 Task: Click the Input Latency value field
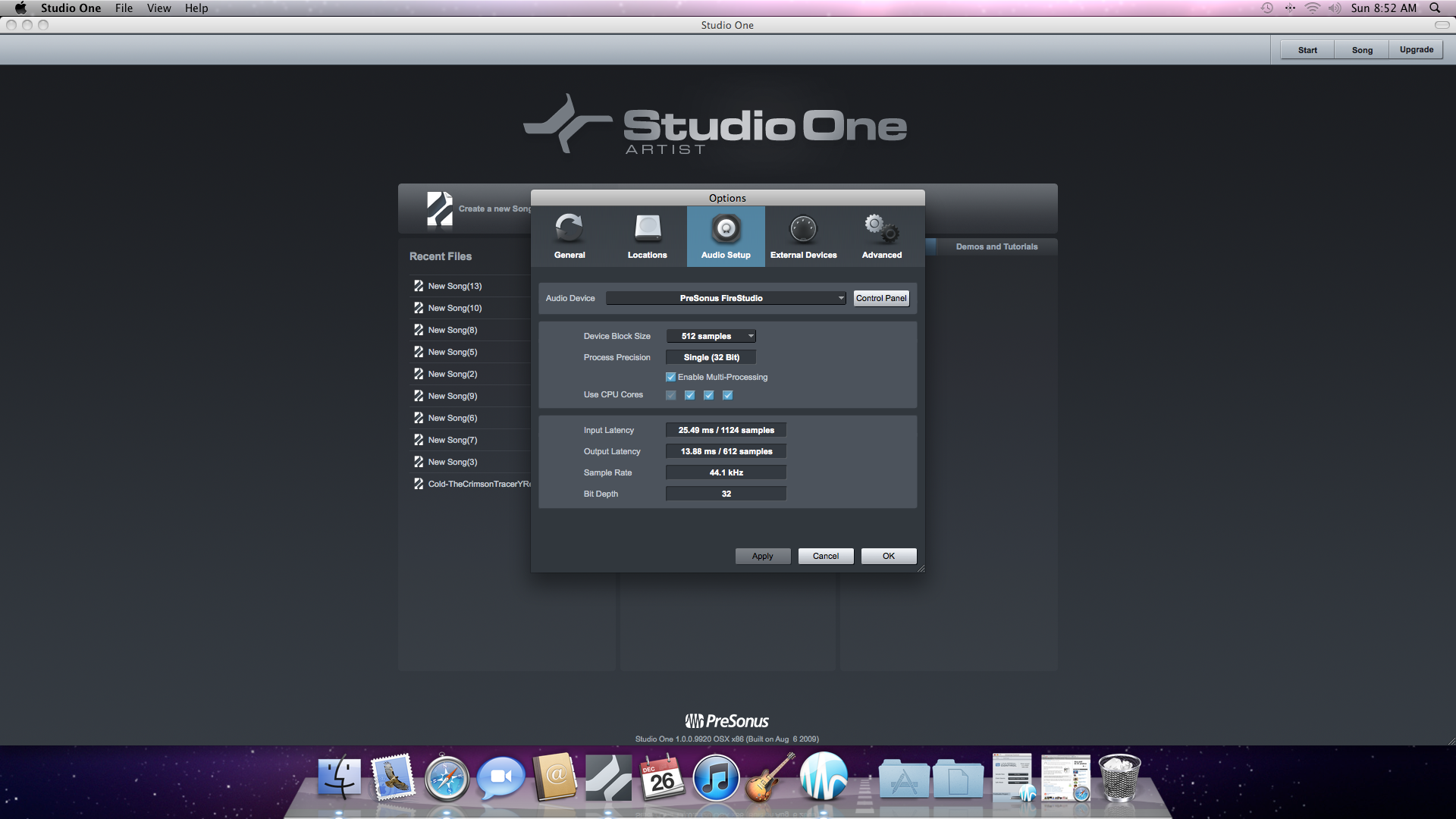coord(726,430)
